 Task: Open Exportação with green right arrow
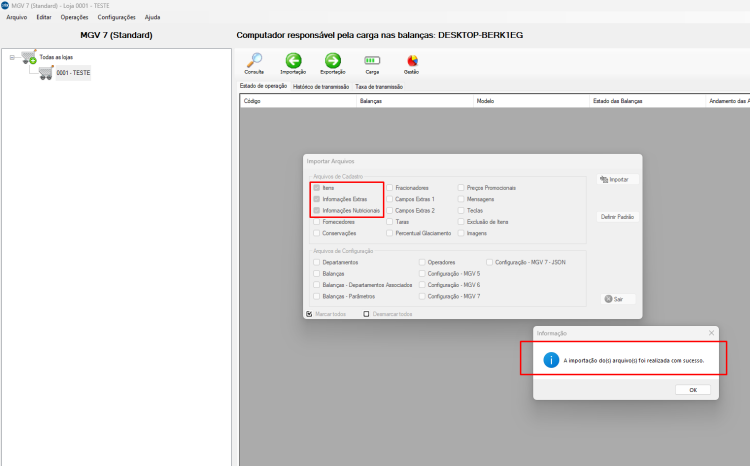point(333,63)
